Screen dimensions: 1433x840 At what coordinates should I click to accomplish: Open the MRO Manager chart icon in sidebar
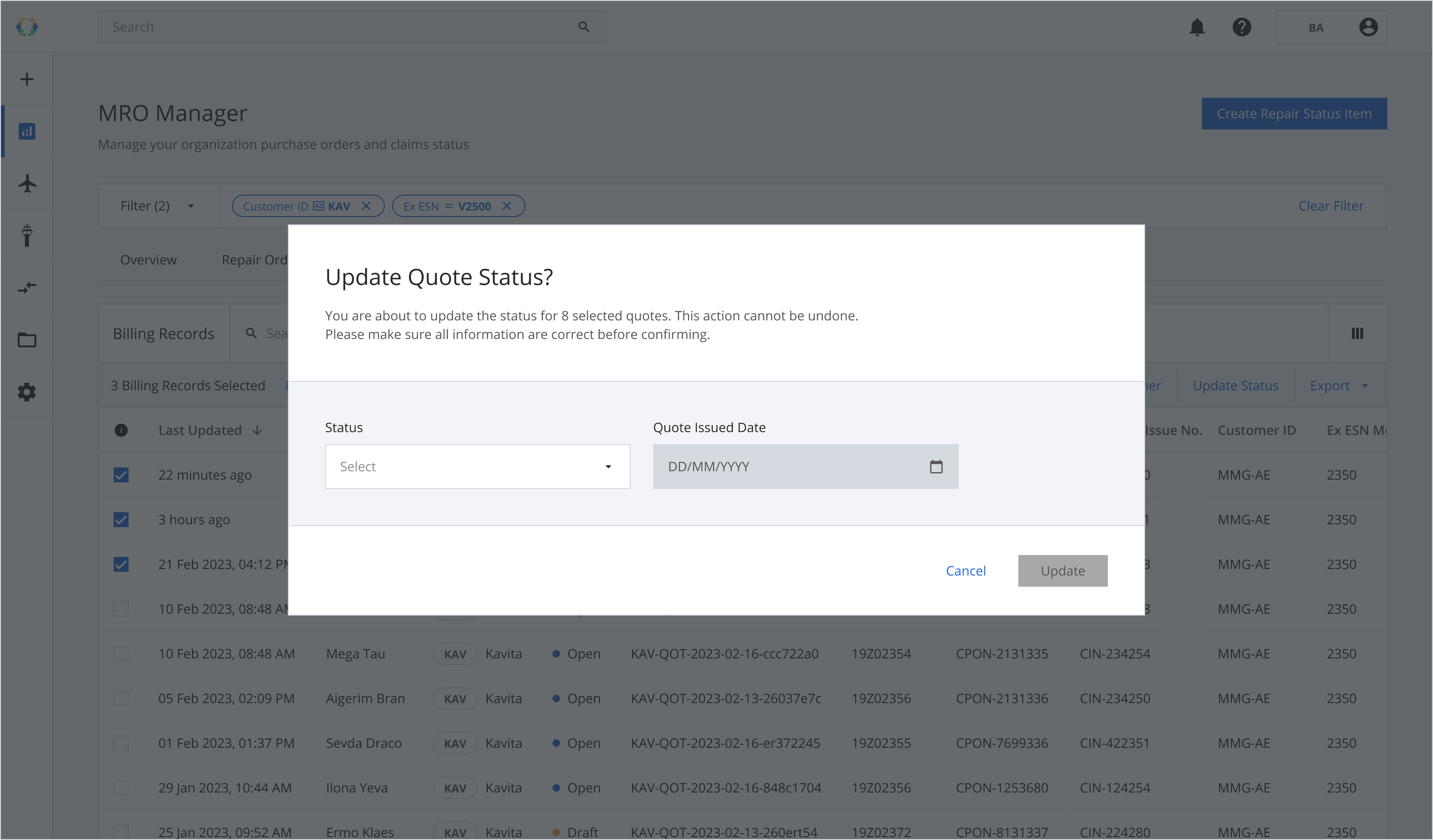coord(27,131)
